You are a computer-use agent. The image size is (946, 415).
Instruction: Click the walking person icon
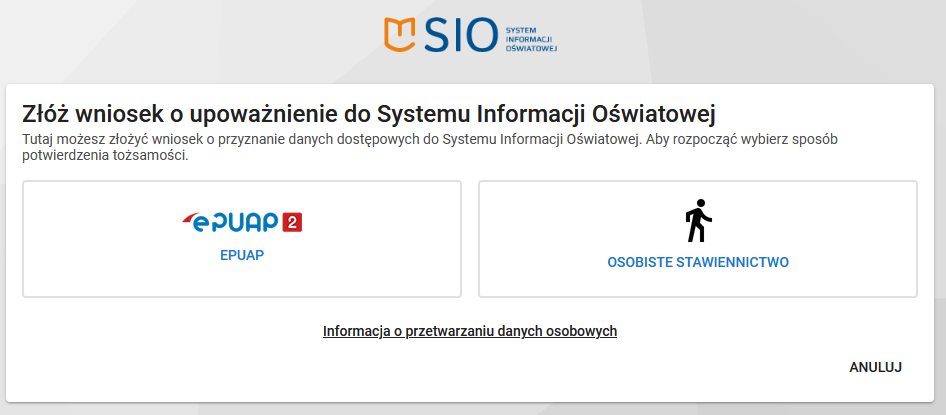coord(698,220)
